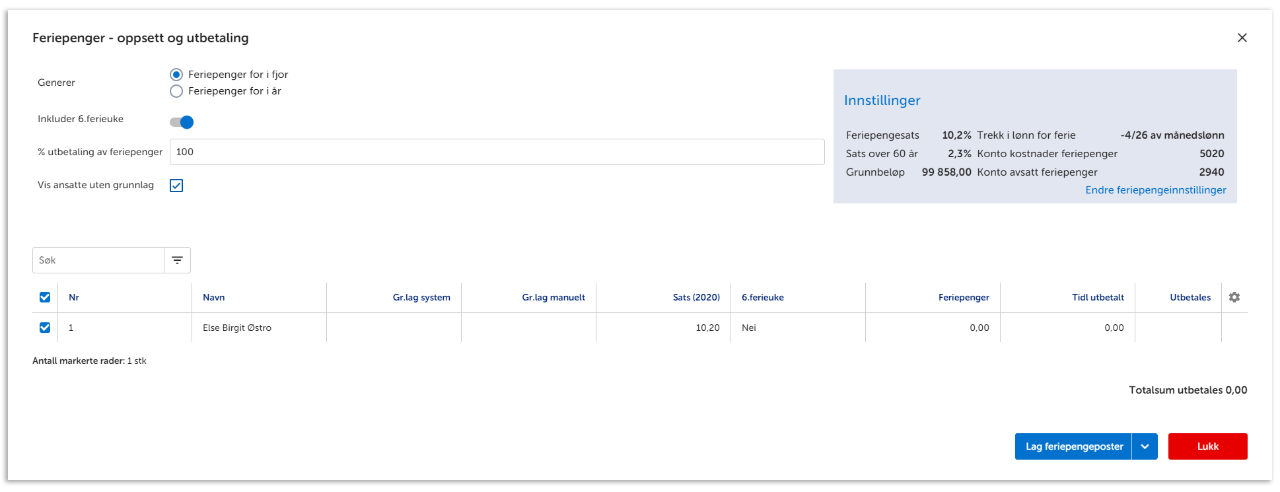Click 'Lag feriepengeposter' button
The image size is (1280, 492).
click(1072, 446)
